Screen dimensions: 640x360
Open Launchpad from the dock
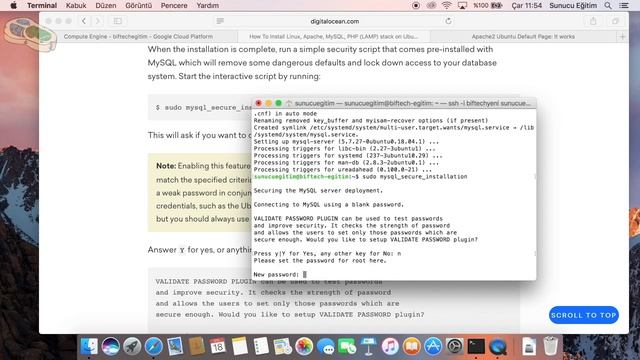132,347
